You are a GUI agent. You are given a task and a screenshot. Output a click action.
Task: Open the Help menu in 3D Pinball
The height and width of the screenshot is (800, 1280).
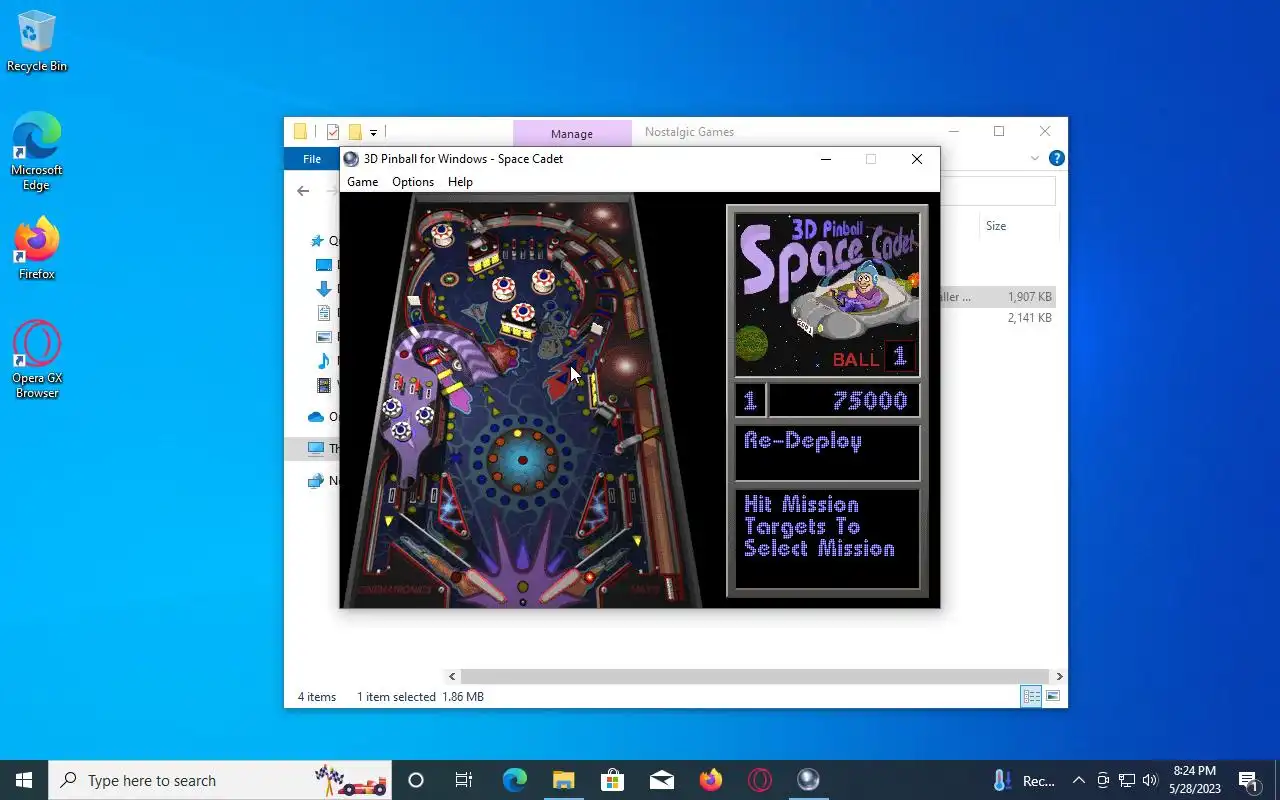pos(460,182)
